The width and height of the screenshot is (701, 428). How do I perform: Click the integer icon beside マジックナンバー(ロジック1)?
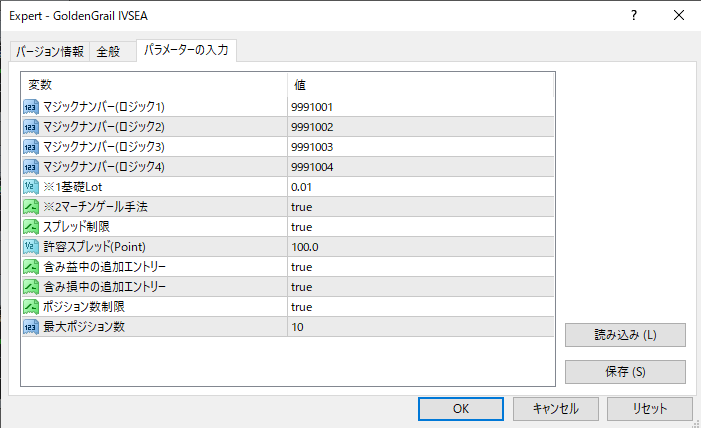[31, 106]
